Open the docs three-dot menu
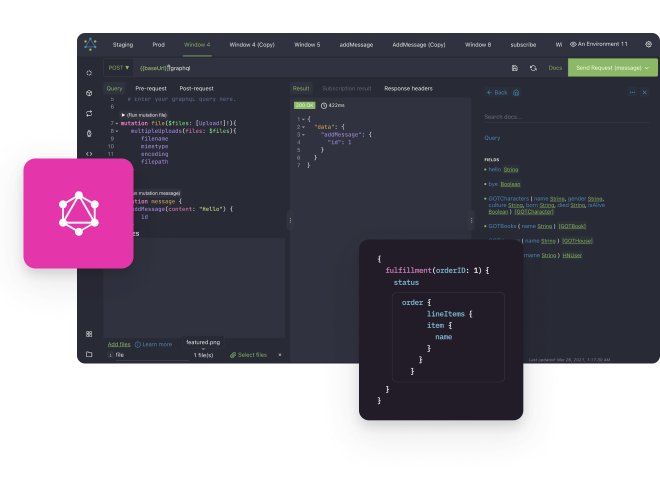 tap(632, 92)
